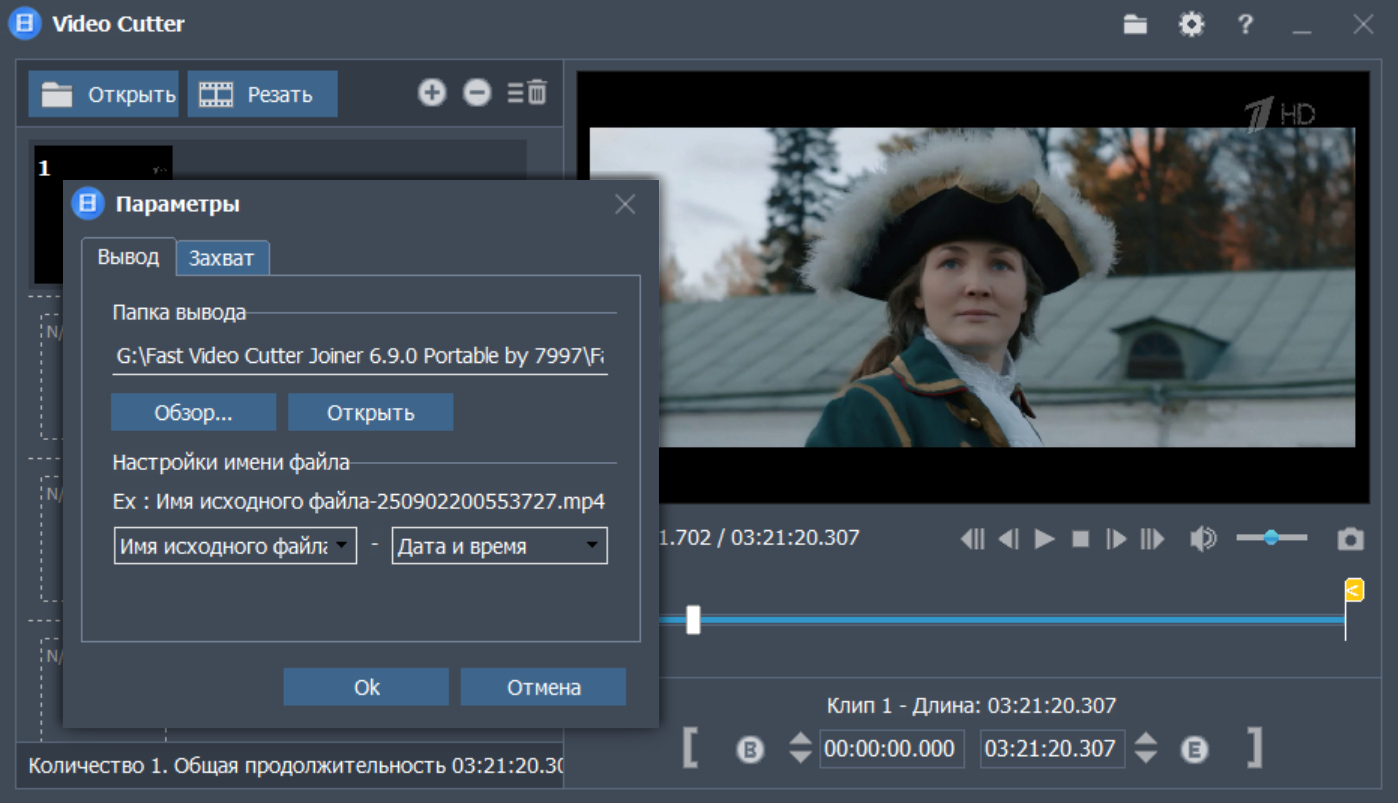Set clip end with right bracket
The image size is (1398, 803).
1254,747
